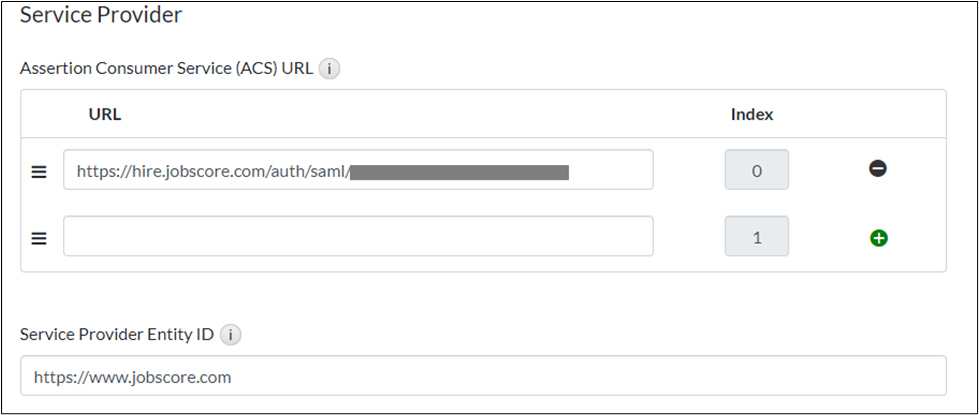The height and width of the screenshot is (415, 979).
Task: Click blank space after the redacted block in first URL
Action: tap(610, 171)
